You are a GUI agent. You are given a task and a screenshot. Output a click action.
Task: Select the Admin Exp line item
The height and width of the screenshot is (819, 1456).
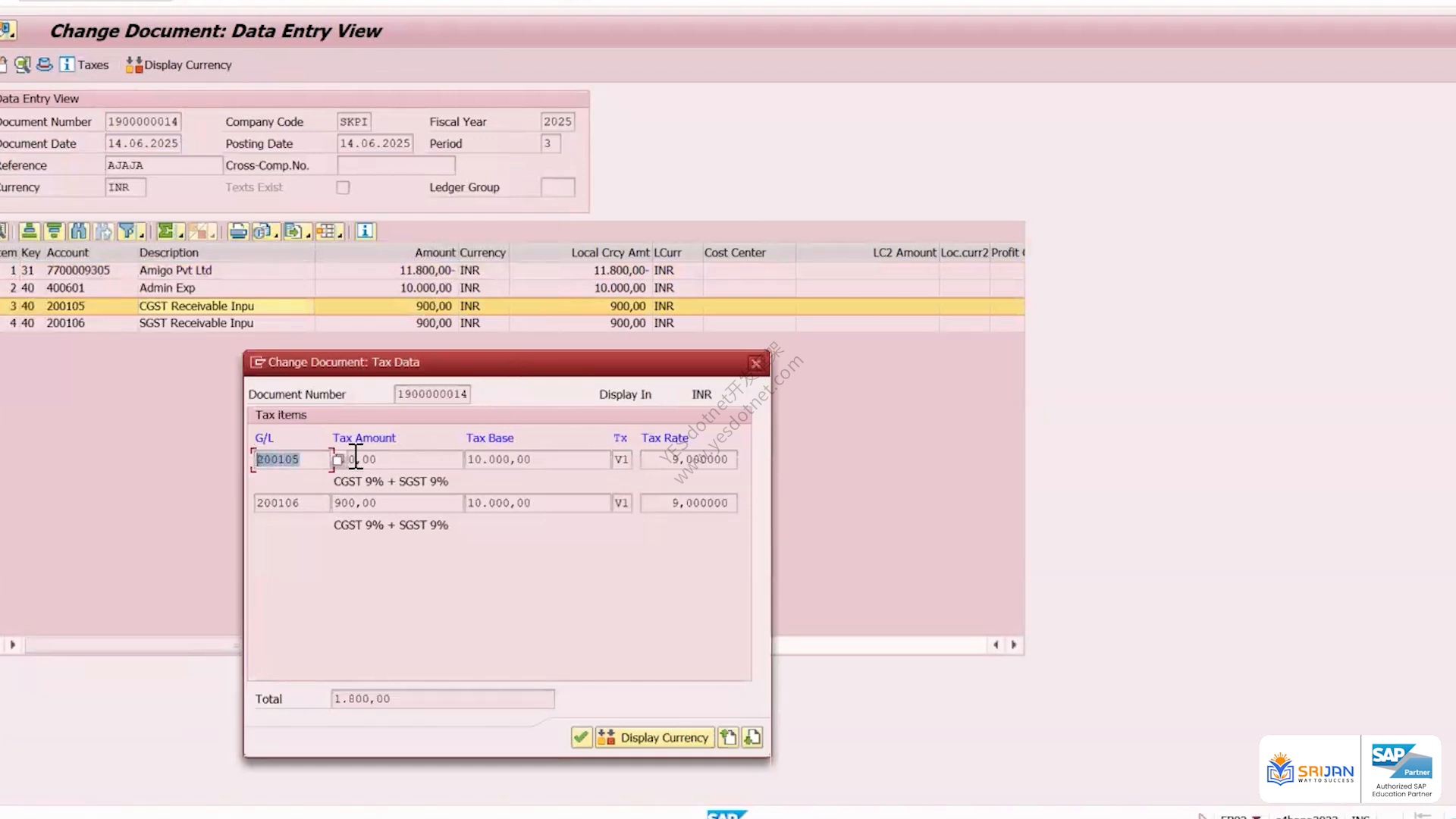512,288
